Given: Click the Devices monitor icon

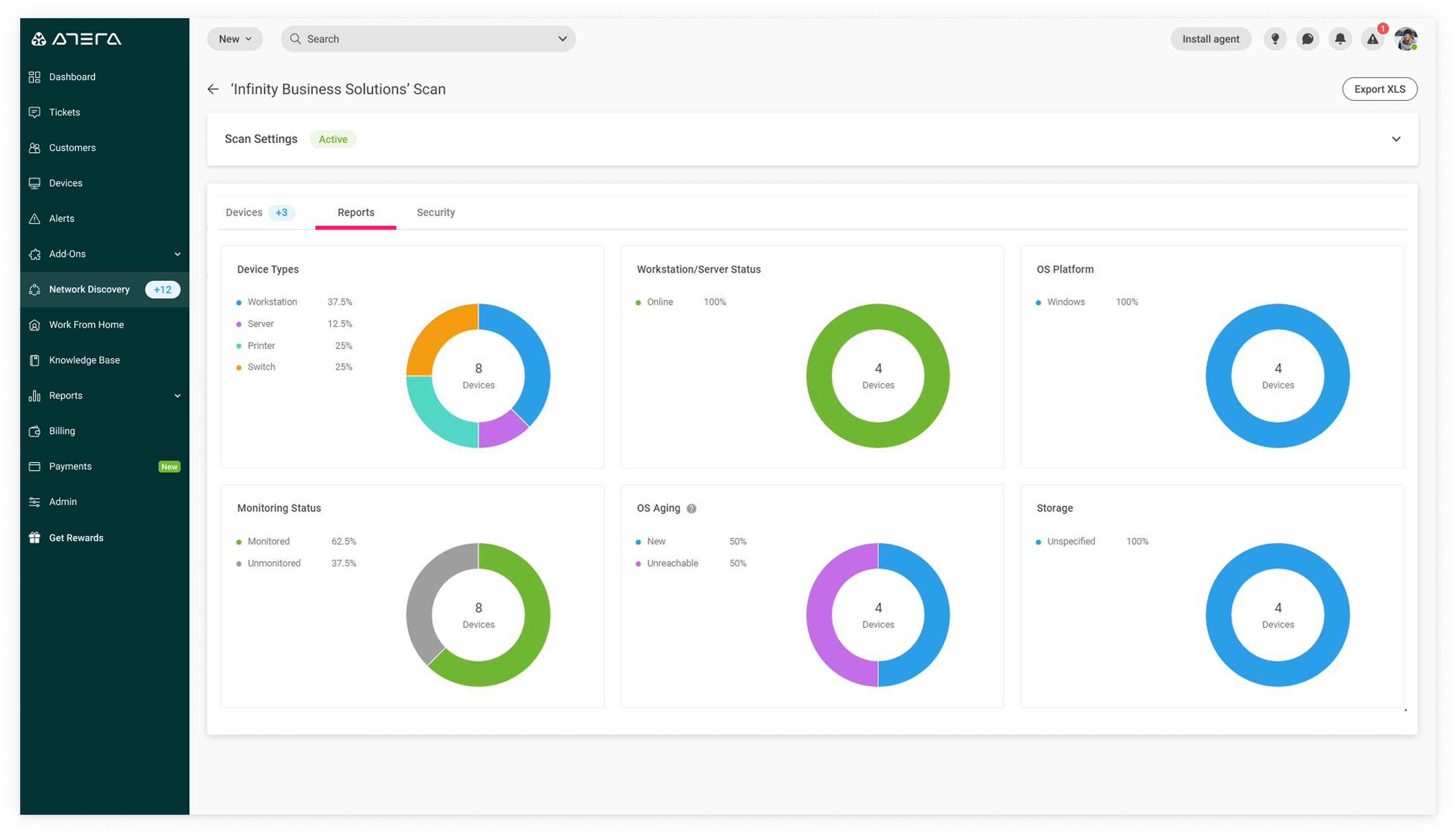Looking at the screenshot, I should tap(34, 183).
